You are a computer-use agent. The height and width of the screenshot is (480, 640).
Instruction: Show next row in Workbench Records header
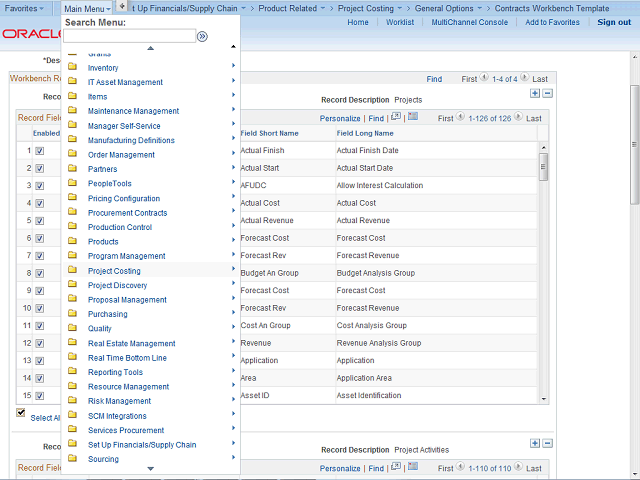pos(525,77)
